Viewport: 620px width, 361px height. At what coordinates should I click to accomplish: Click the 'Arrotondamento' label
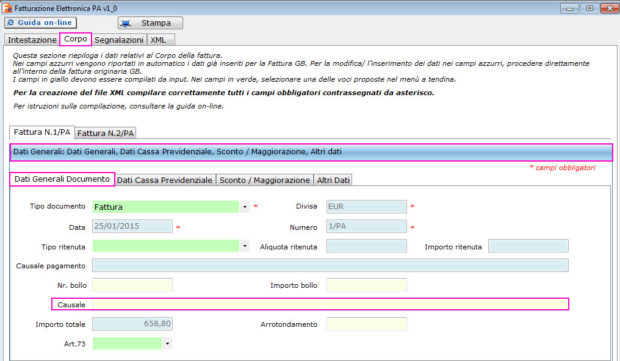pos(289,324)
